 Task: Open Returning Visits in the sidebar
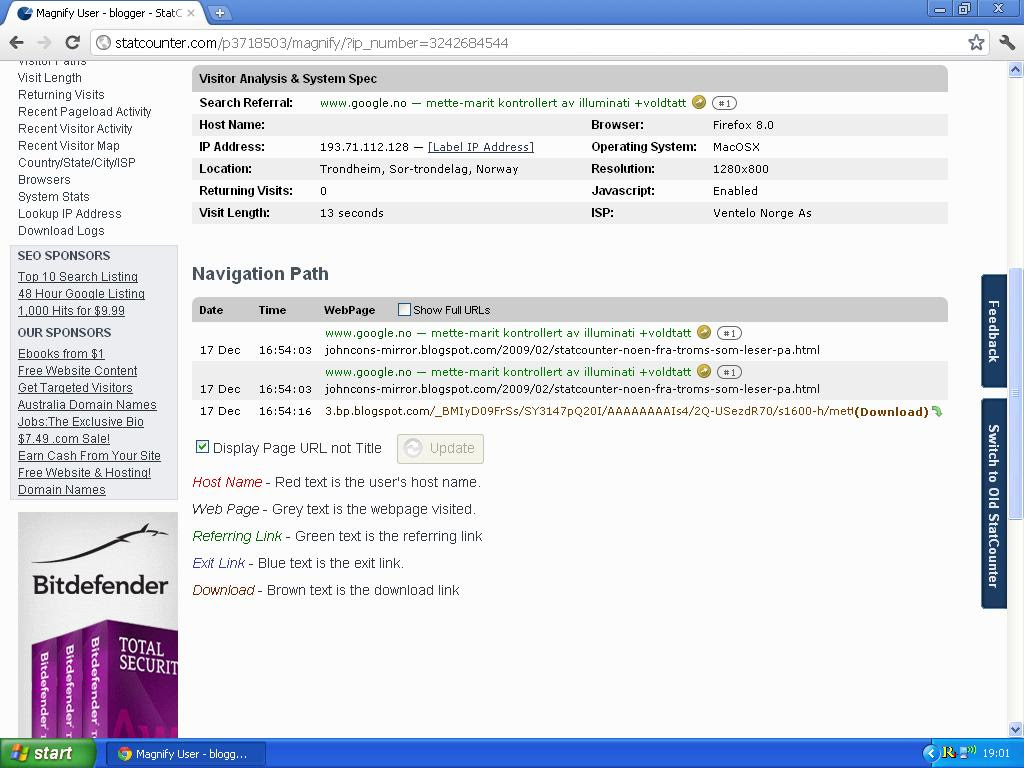(61, 95)
